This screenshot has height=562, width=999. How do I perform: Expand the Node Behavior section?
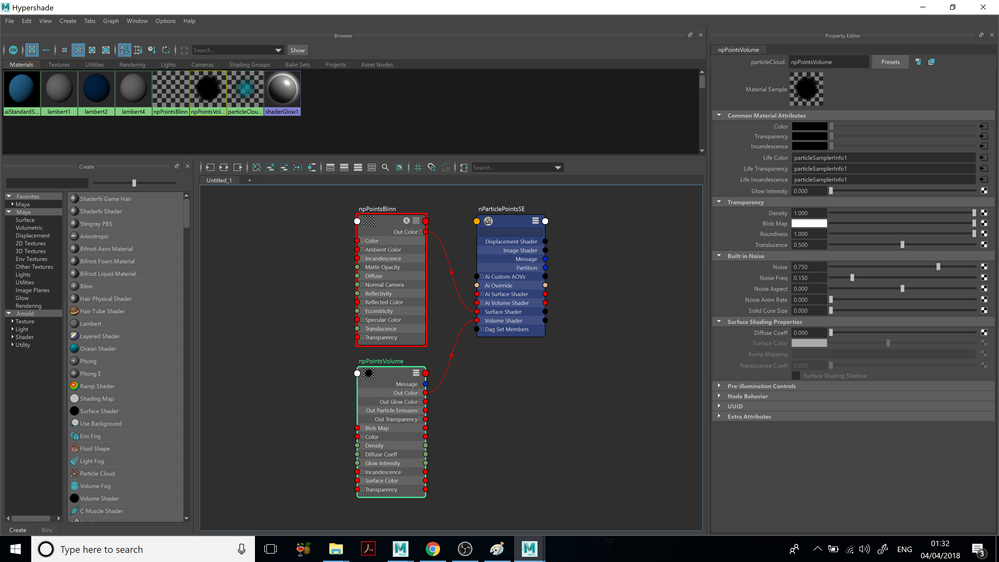[x=719, y=396]
